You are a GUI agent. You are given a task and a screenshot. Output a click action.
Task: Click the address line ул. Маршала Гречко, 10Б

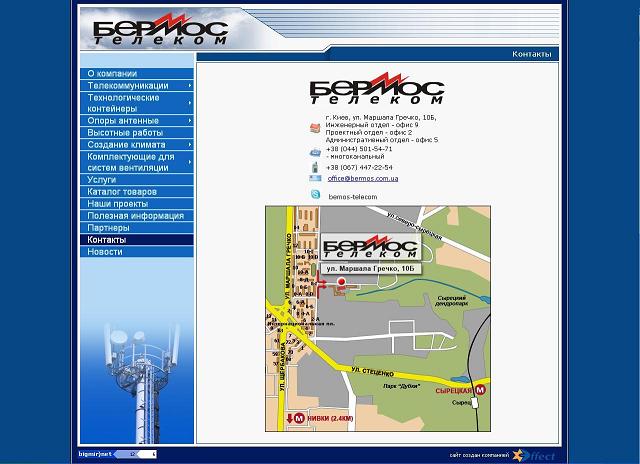[381, 118]
